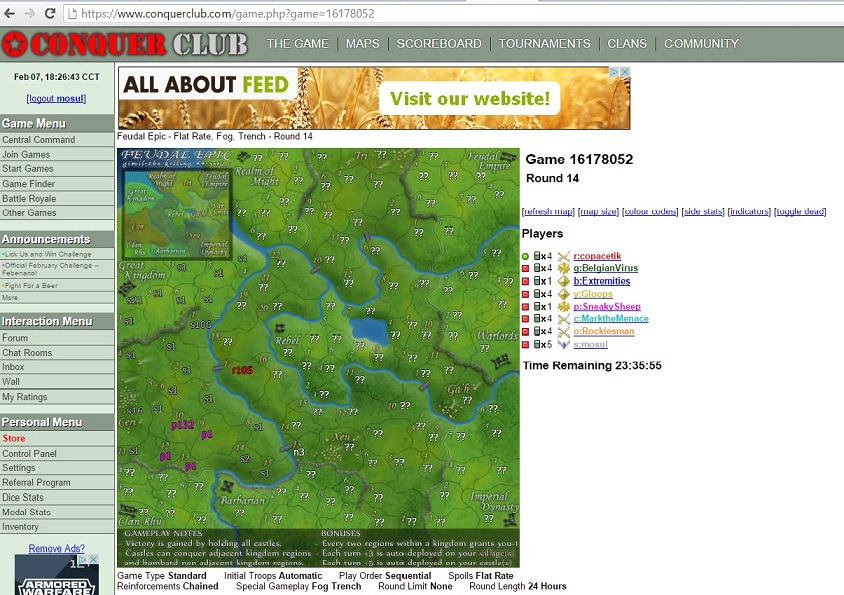The height and width of the screenshot is (595, 844).
Task: Click the browser address bar
Action: tap(400, 14)
